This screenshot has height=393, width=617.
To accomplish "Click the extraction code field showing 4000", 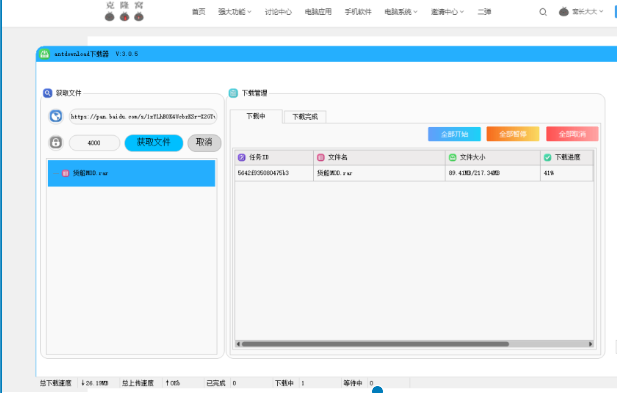I will coord(94,143).
